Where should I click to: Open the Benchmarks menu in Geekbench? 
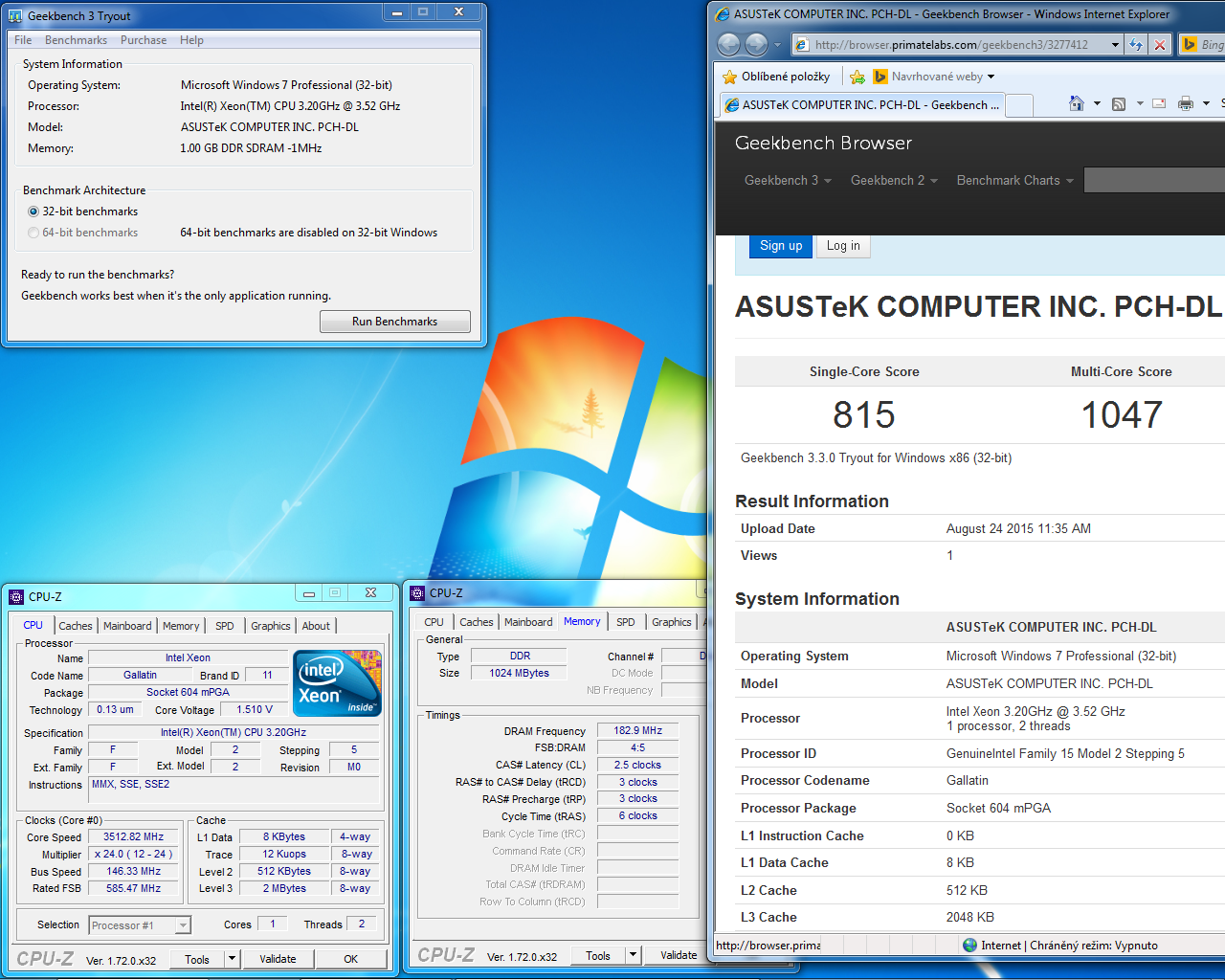76,40
